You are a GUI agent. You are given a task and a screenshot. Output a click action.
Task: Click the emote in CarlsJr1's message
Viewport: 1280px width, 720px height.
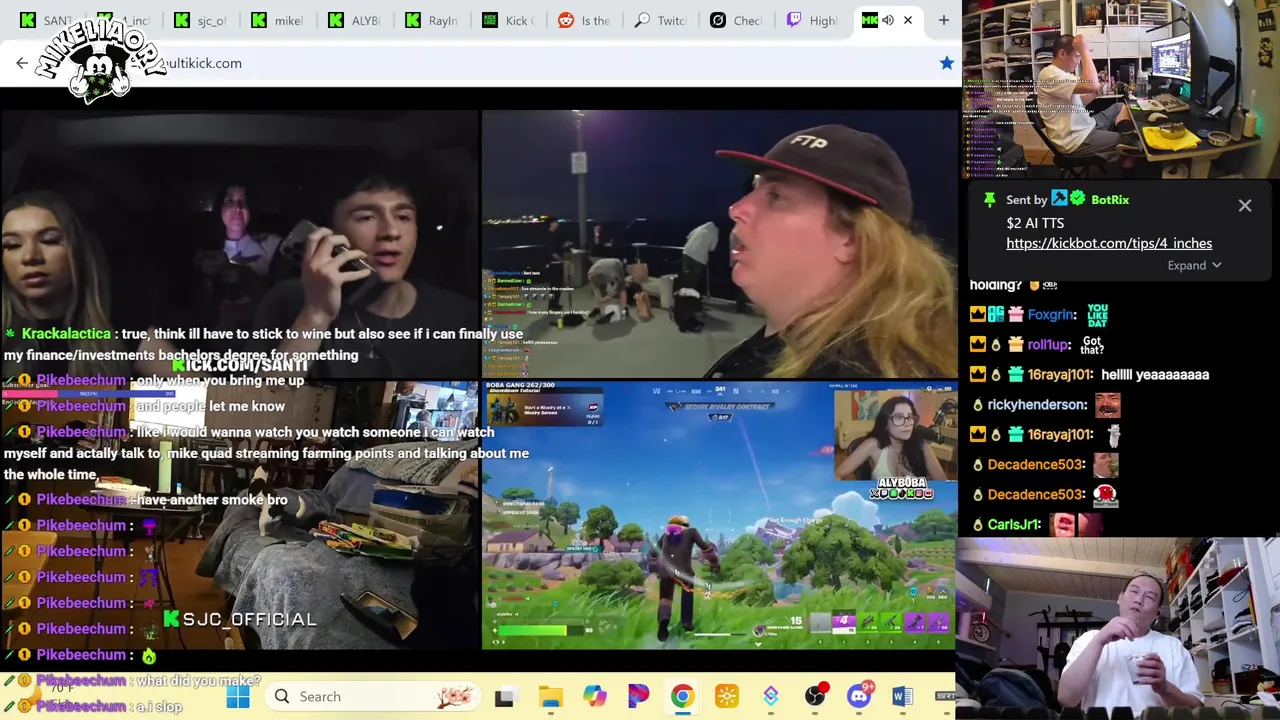tap(1075, 524)
